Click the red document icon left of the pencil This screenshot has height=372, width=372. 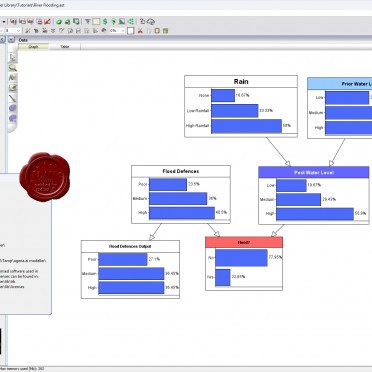(39, 22)
